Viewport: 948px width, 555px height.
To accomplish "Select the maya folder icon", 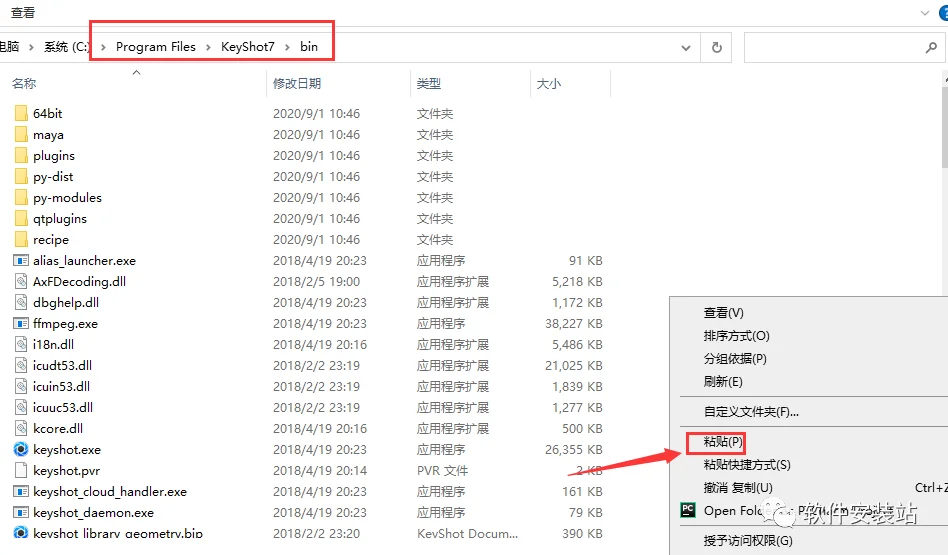I will (21, 134).
